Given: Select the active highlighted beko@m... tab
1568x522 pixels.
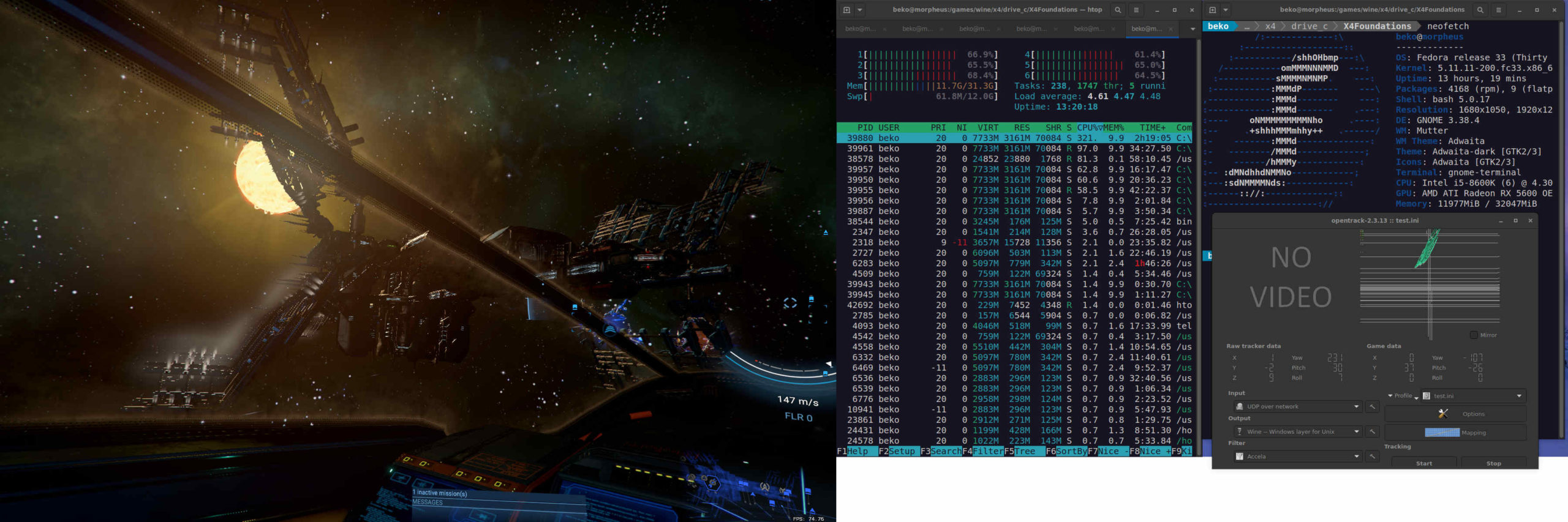Looking at the screenshot, I should click(x=1147, y=29).
